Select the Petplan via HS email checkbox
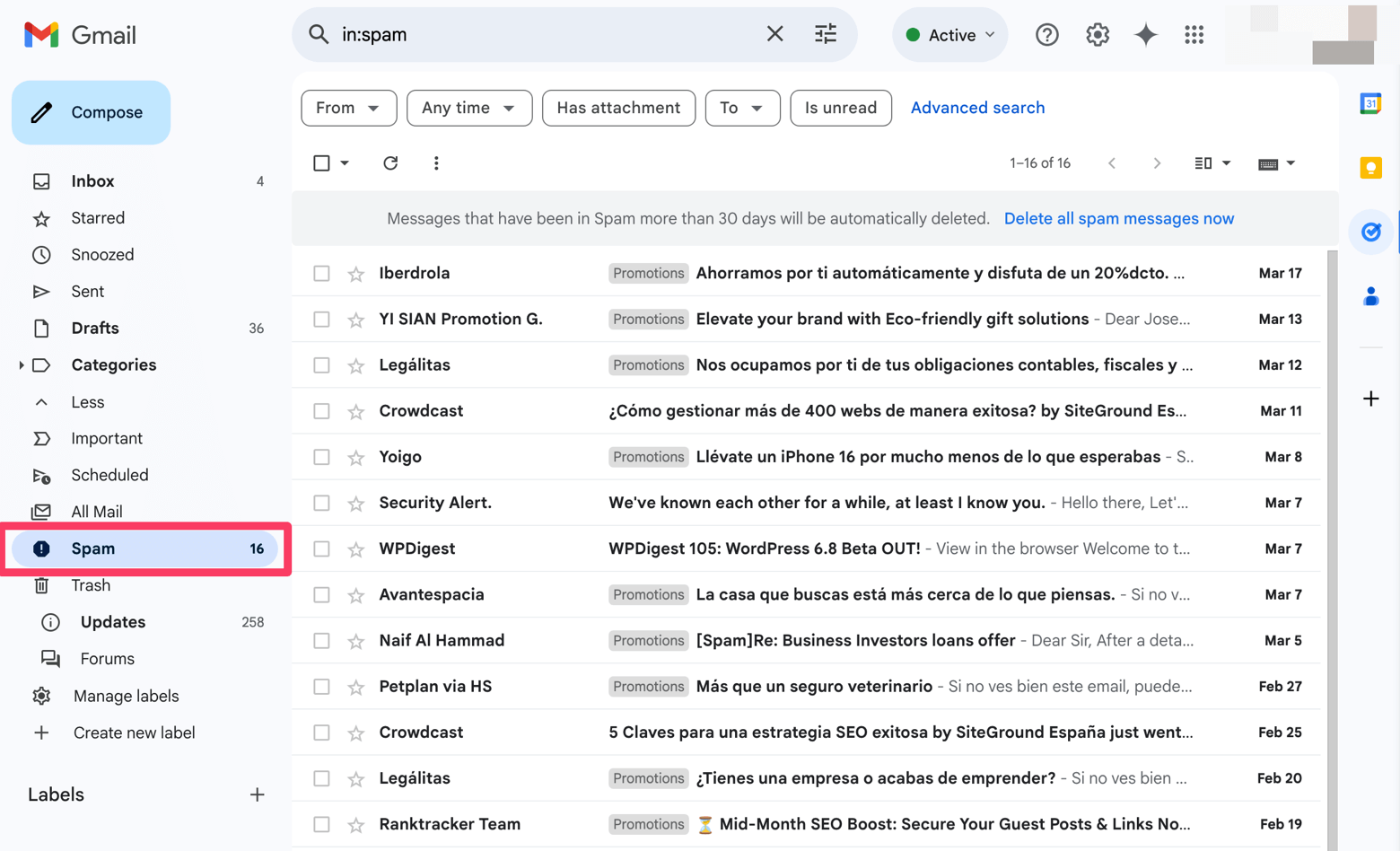This screenshot has width=1400, height=851. pyautogui.click(x=321, y=687)
